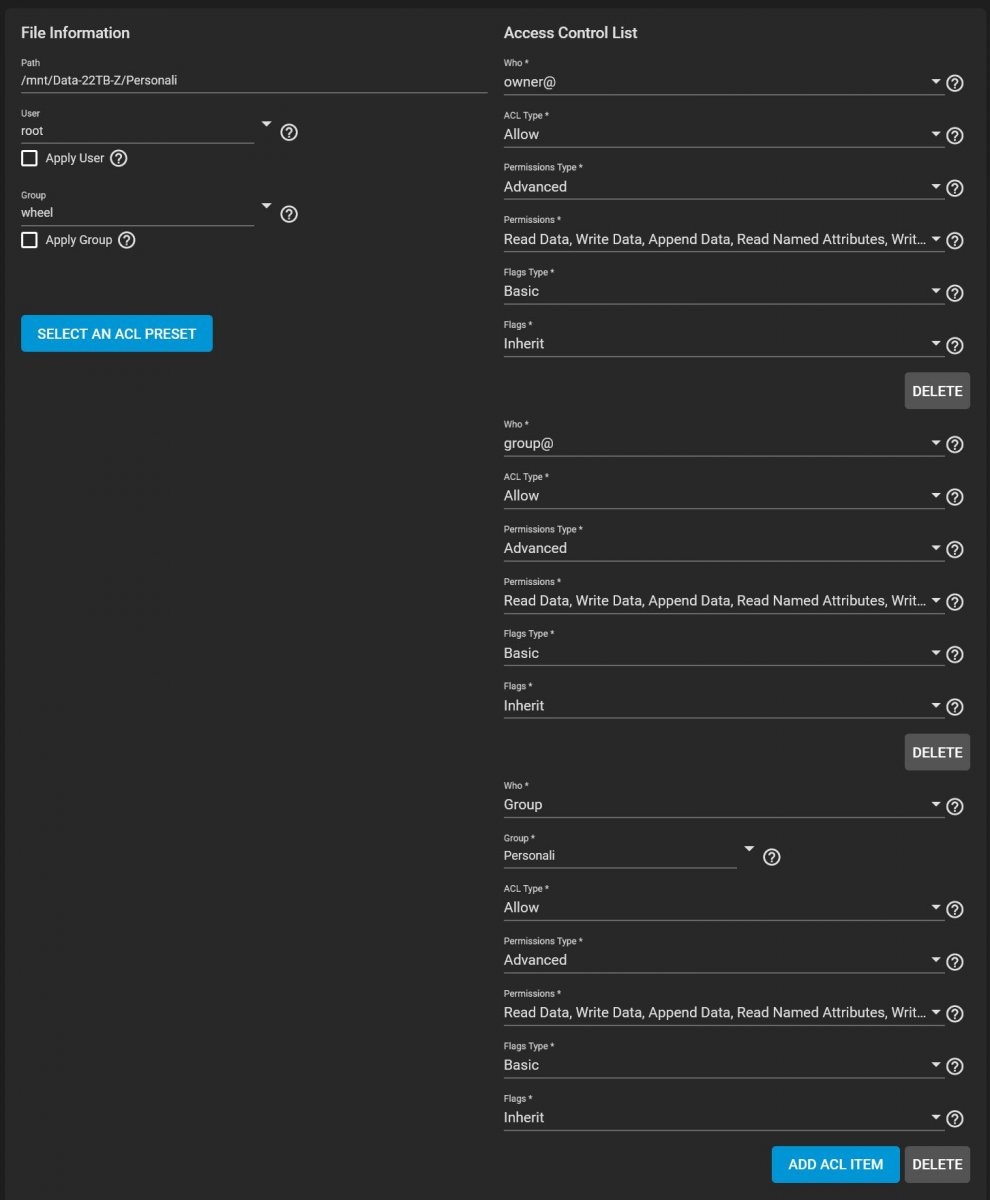This screenshot has height=1200, width=990.
Task: Open help icon beside Group wheel field
Action: (x=289, y=214)
